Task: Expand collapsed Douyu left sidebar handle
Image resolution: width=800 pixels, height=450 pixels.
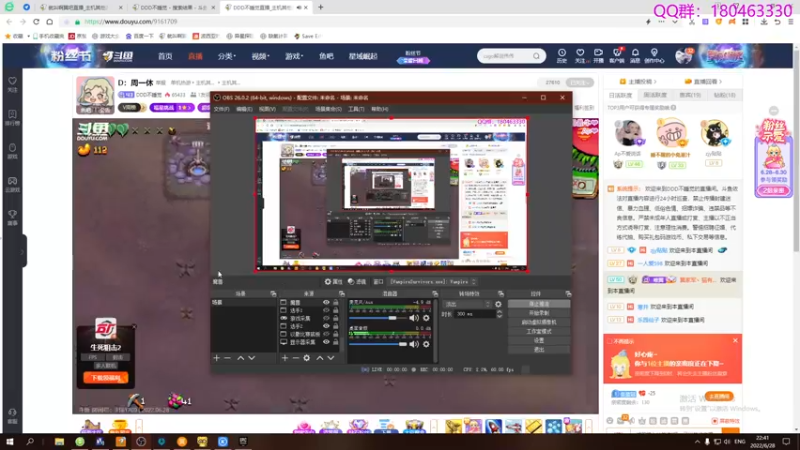Action: pyautogui.click(x=23, y=251)
